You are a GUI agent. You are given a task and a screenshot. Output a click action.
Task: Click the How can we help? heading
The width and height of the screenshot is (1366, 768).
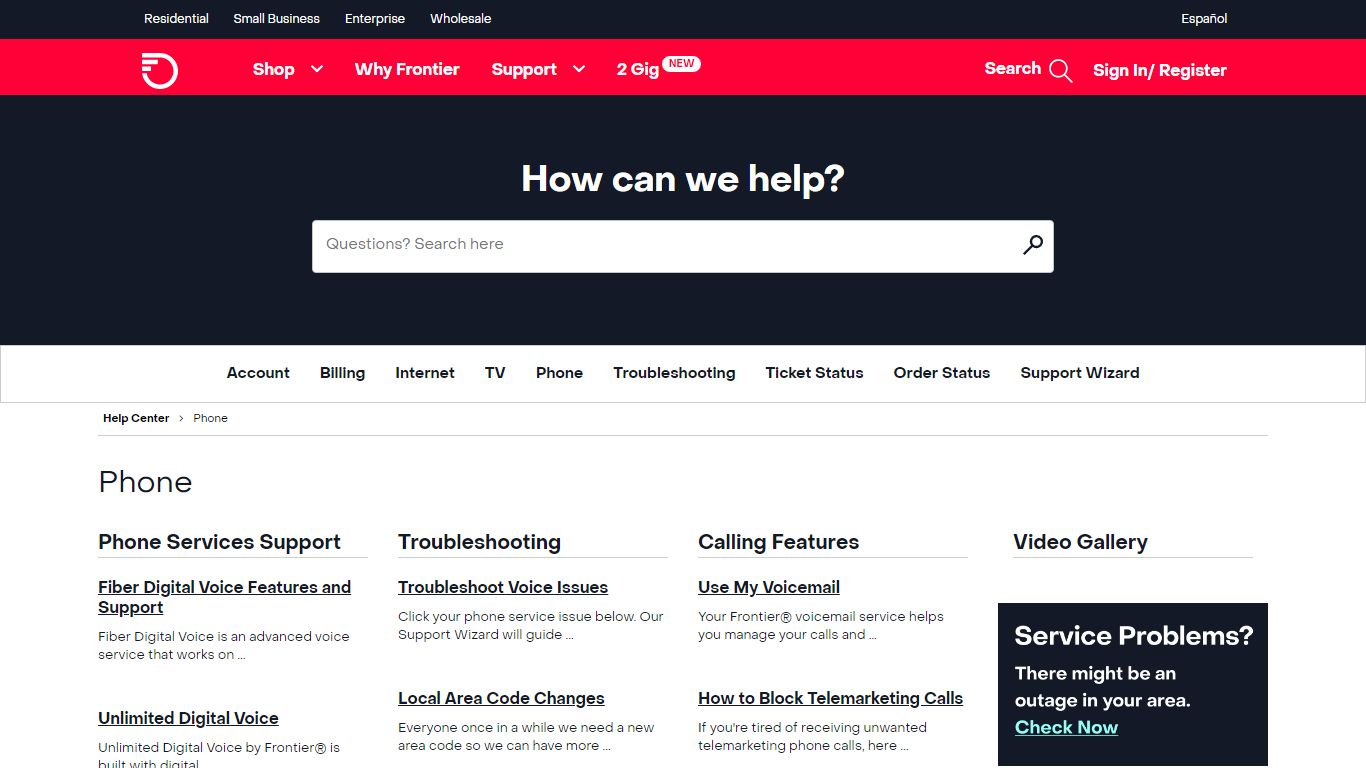pos(683,179)
